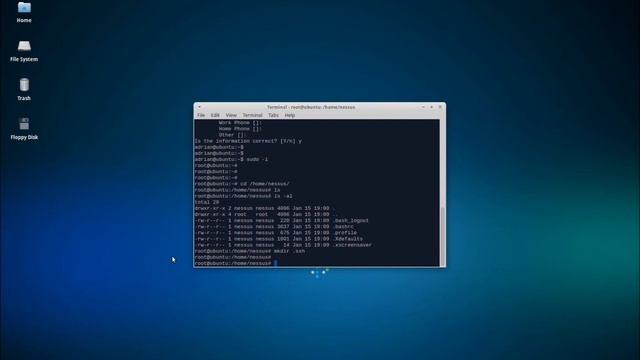Close the Terminal window
The width and height of the screenshot is (640, 360).
click(440, 107)
